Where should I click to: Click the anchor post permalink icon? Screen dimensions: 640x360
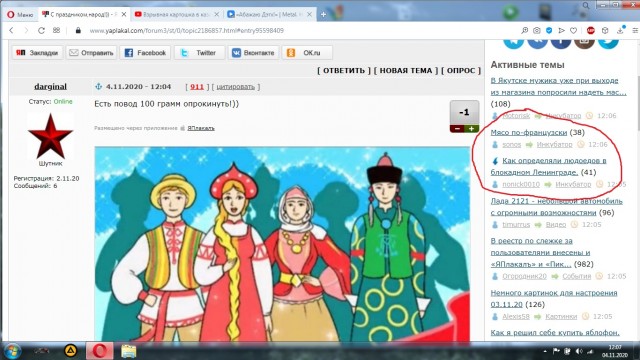coord(98,87)
